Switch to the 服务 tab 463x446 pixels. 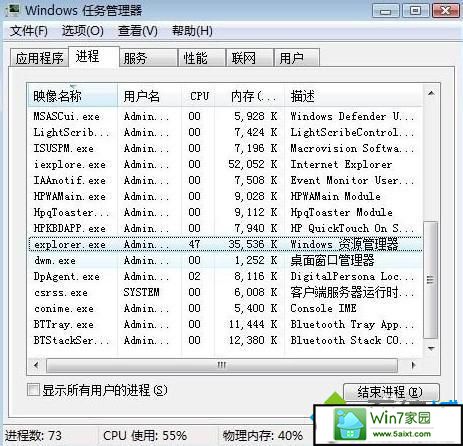point(148,58)
